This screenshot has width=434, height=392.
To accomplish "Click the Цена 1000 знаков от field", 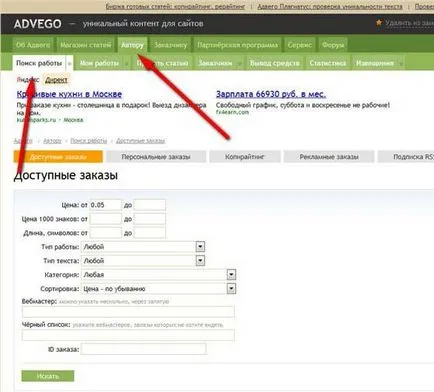I will 105,219.
